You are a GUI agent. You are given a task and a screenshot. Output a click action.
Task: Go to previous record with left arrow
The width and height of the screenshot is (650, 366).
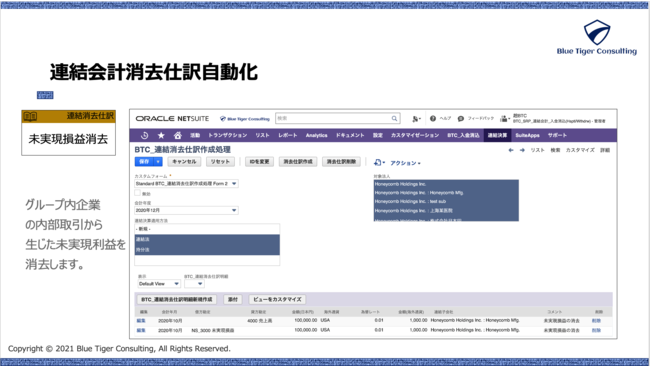511,150
